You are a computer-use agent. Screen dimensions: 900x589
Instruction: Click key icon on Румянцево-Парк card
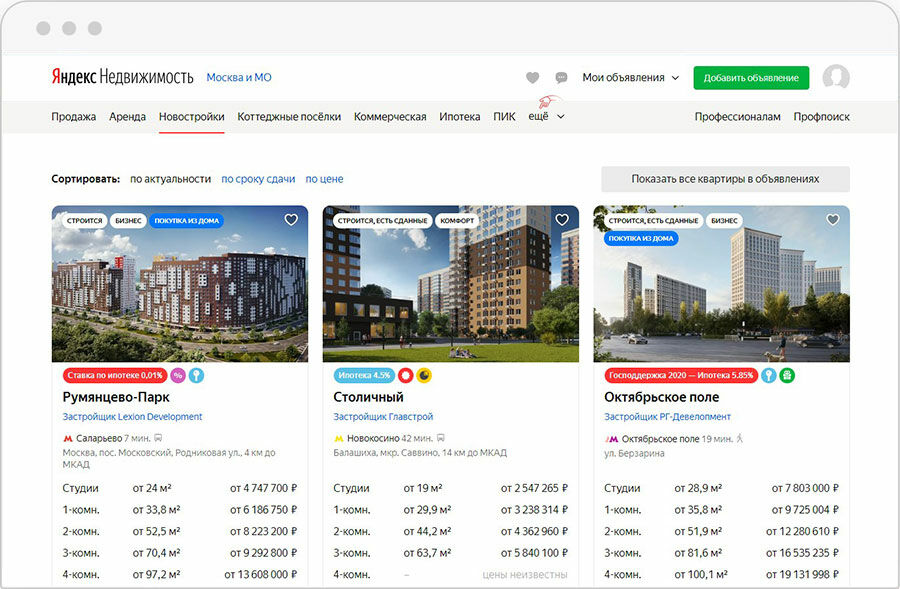point(196,376)
